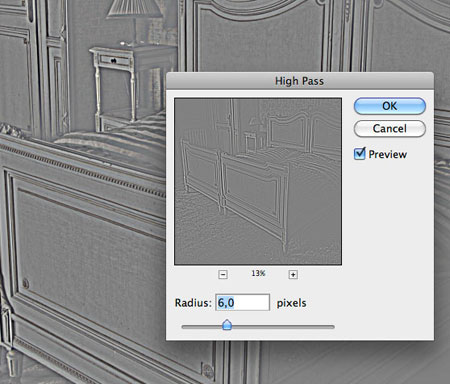Click the High Pass dialog title bar
The image size is (450, 384).
click(300, 81)
